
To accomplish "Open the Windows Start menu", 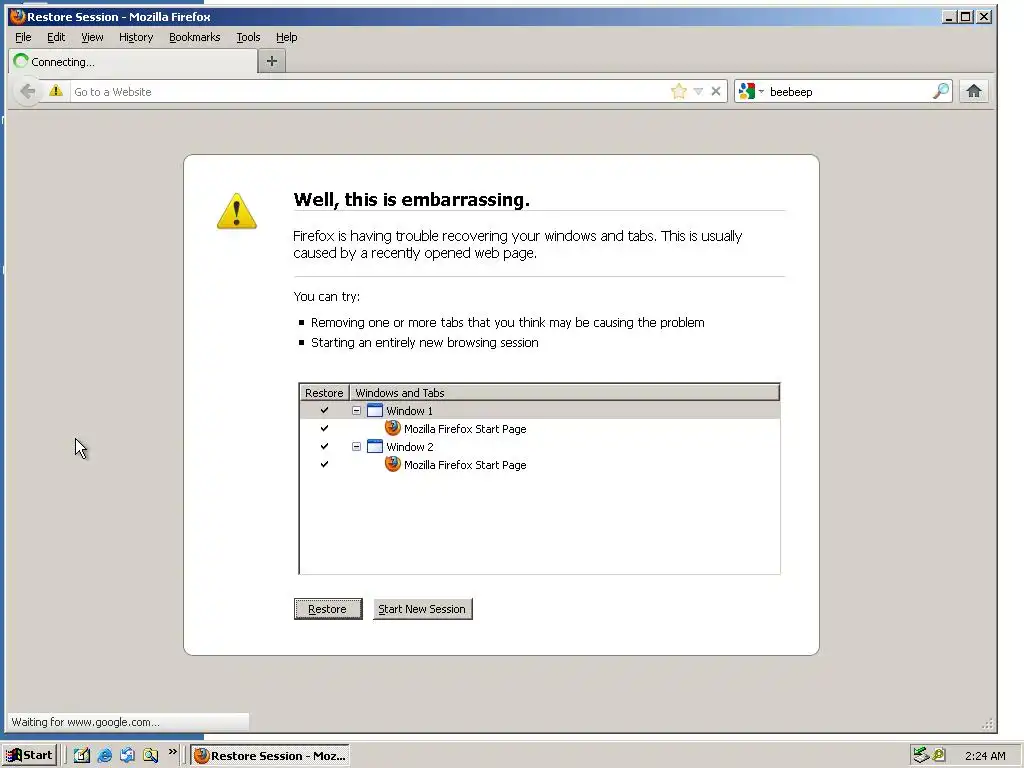I will [29, 755].
